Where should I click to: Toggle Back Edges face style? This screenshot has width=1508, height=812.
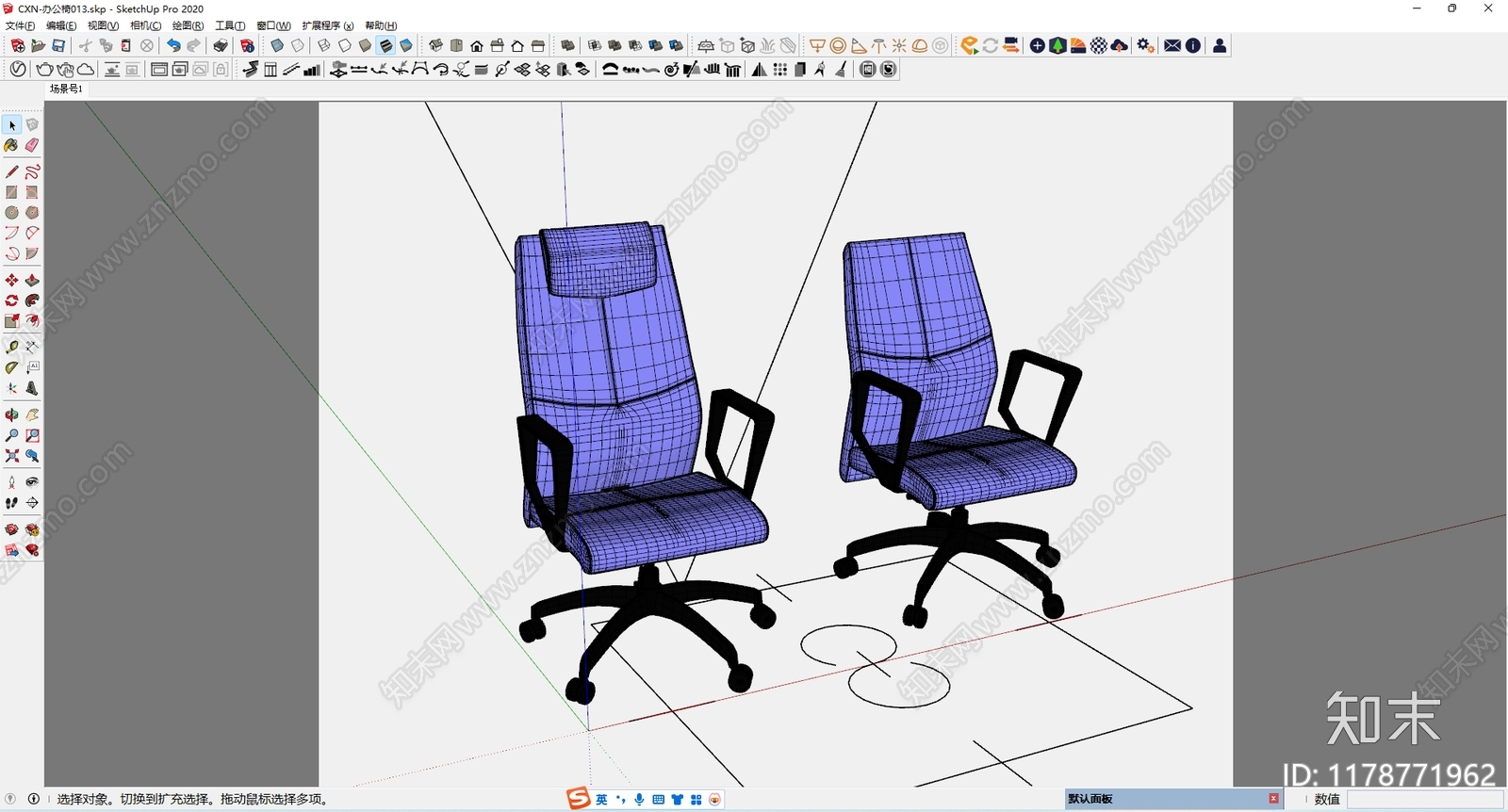[x=298, y=45]
